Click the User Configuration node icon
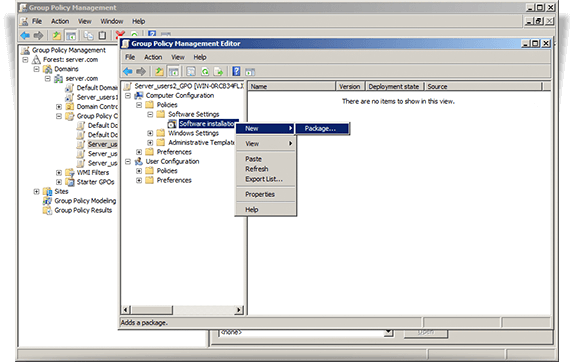This screenshot has height=362, width=574. tap(139, 161)
